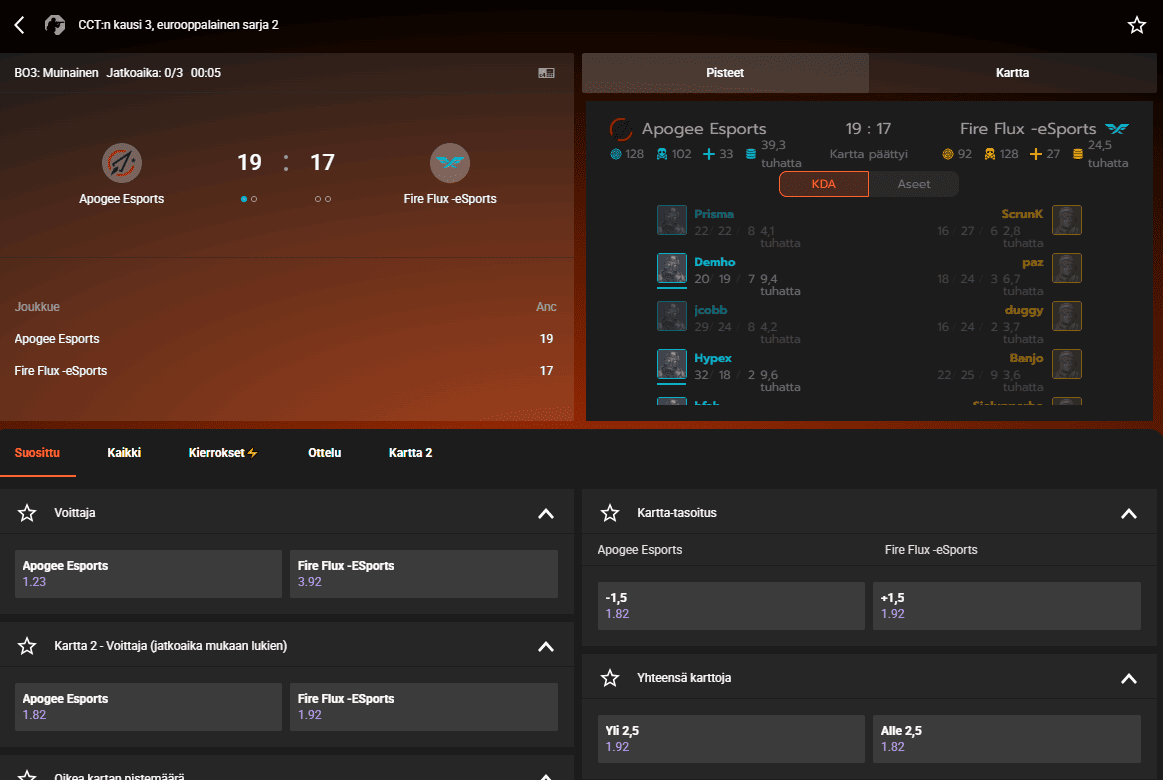
Task: Click the Apogee Esports team logo
Action: coord(122,162)
